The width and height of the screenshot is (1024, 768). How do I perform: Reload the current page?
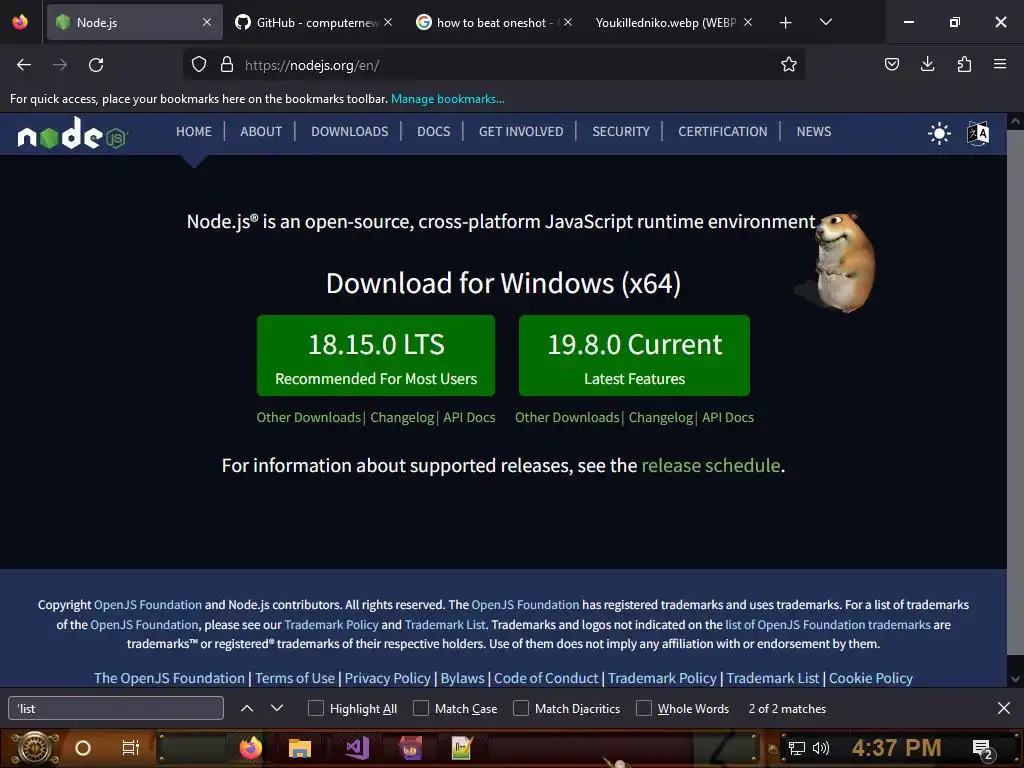tap(96, 65)
